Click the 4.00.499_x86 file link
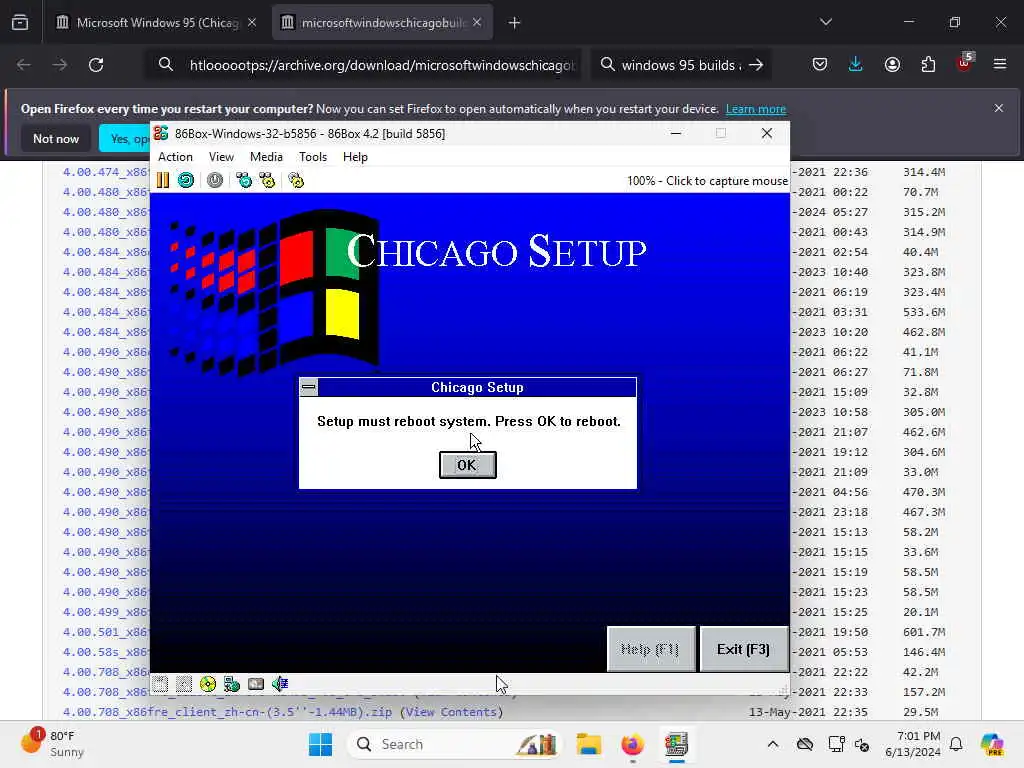 point(106,612)
